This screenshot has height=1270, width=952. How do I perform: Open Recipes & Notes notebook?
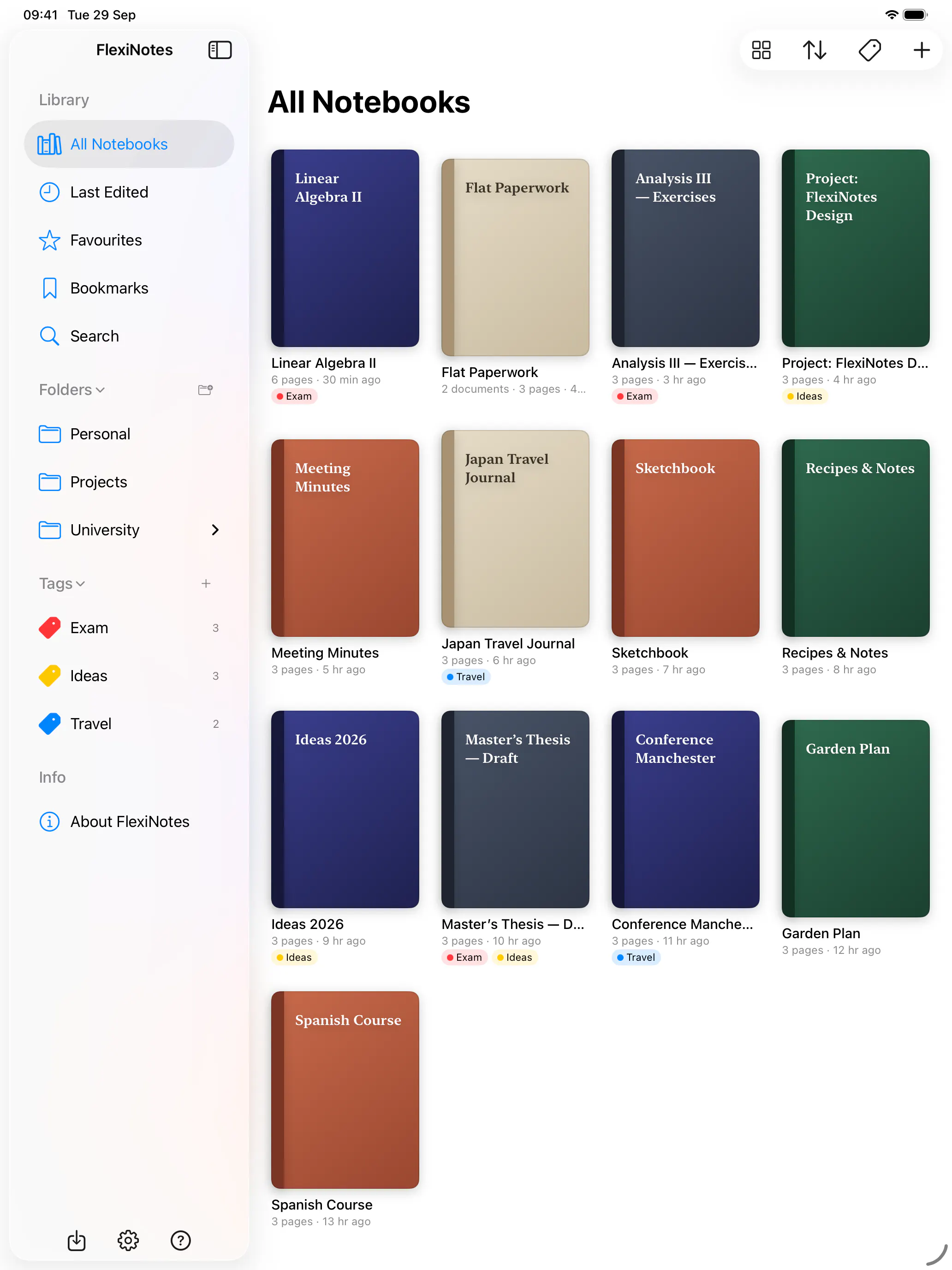click(856, 538)
